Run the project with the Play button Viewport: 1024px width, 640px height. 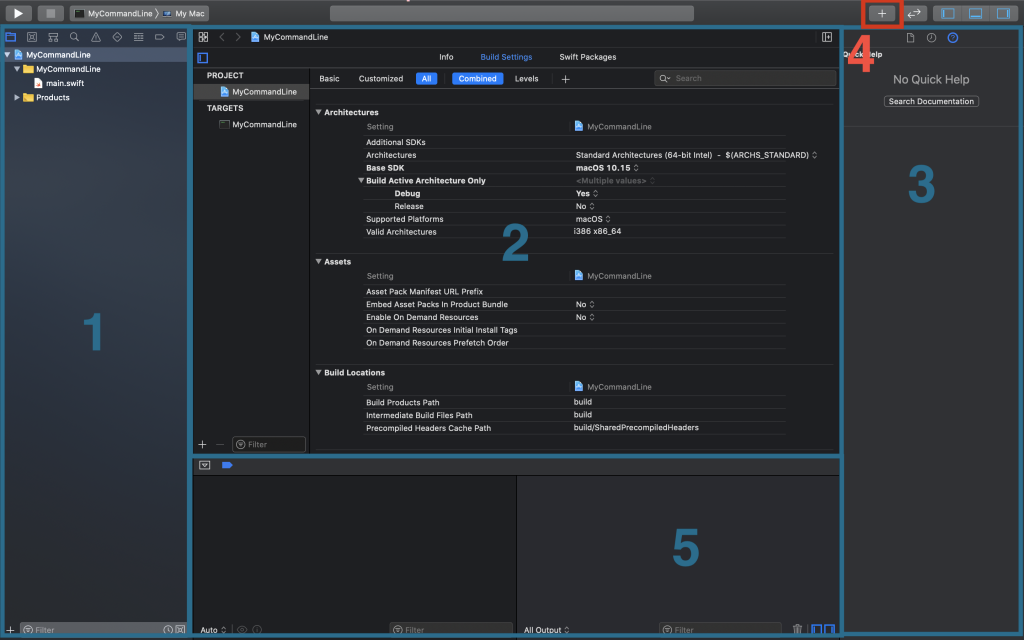18,13
